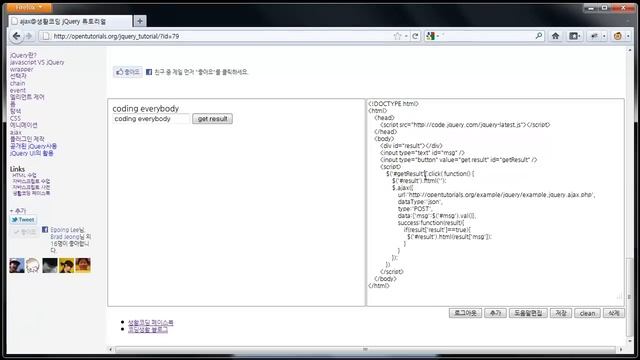Open the event sidebar link
The width and height of the screenshot is (640, 360).
pyautogui.click(x=18, y=90)
